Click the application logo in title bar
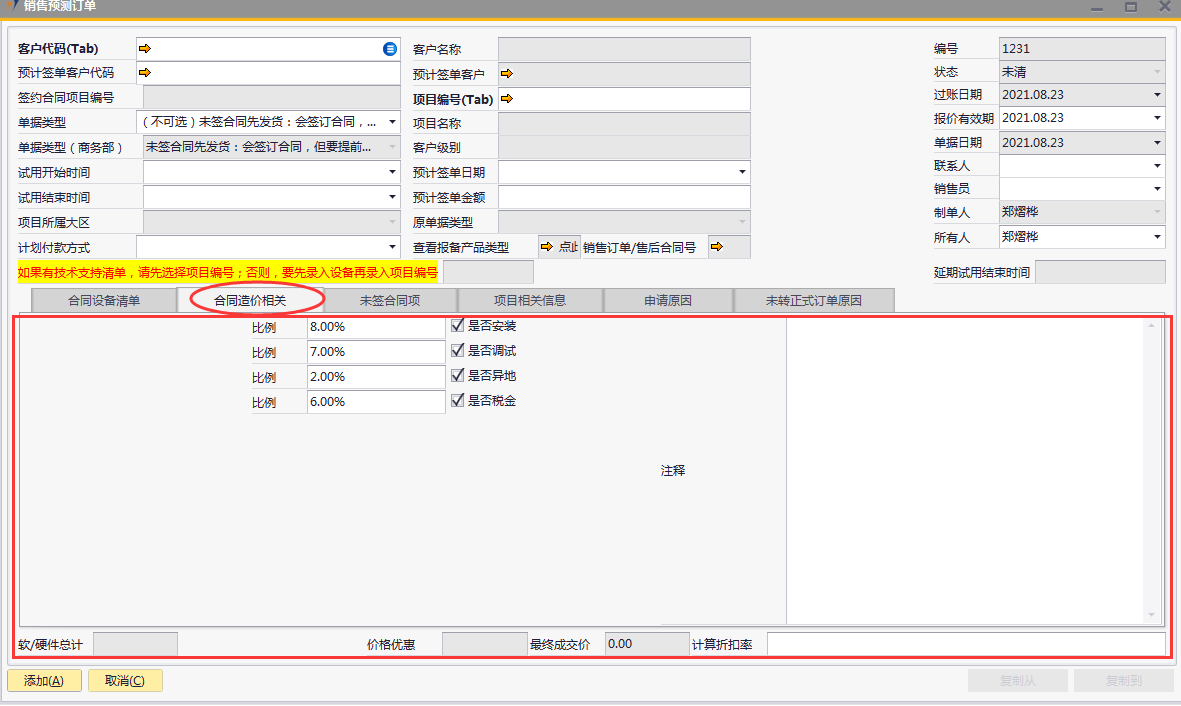This screenshot has height=706, width=1181. point(9,7)
